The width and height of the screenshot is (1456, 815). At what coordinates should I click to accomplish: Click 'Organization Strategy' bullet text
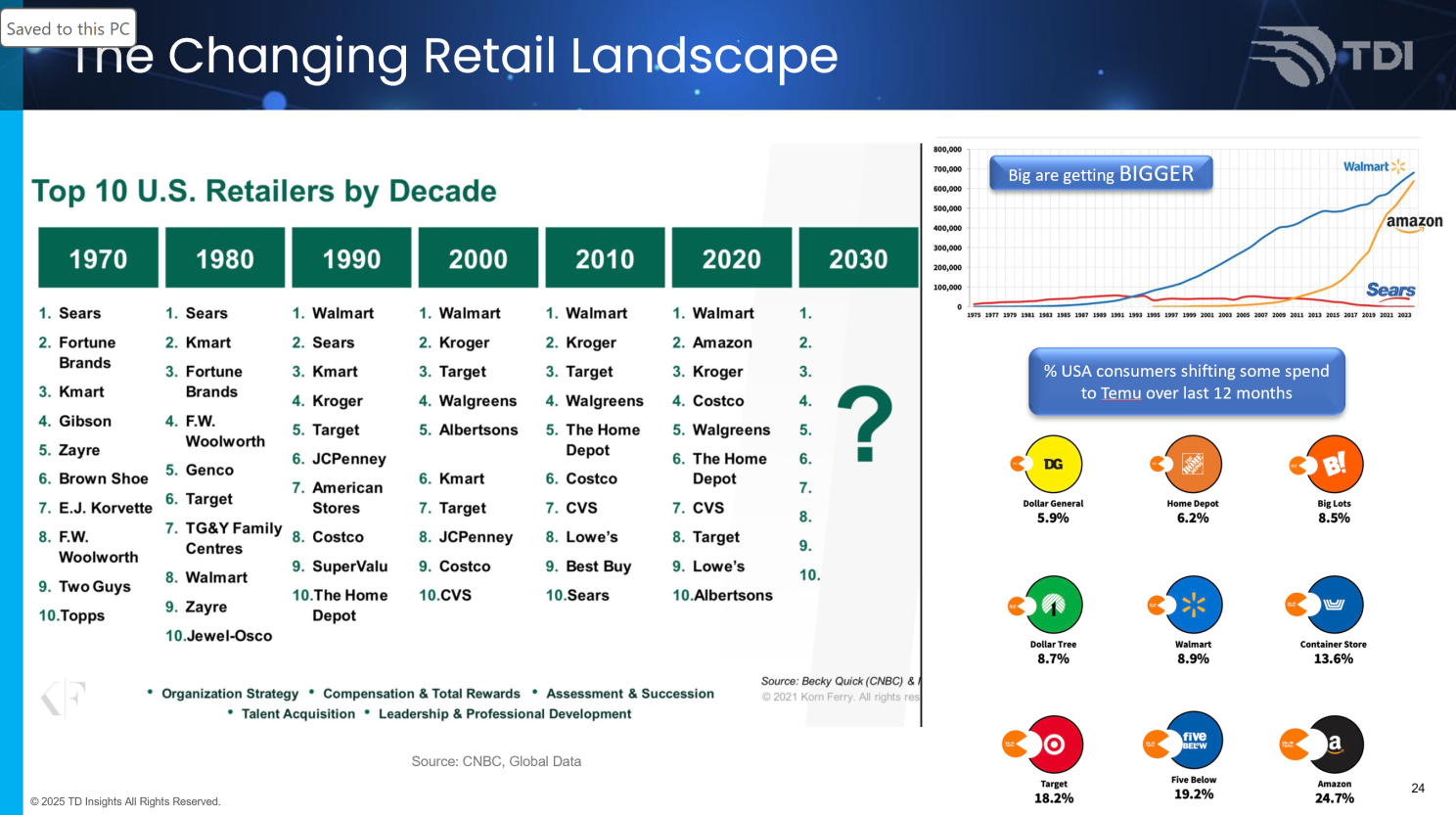[230, 694]
